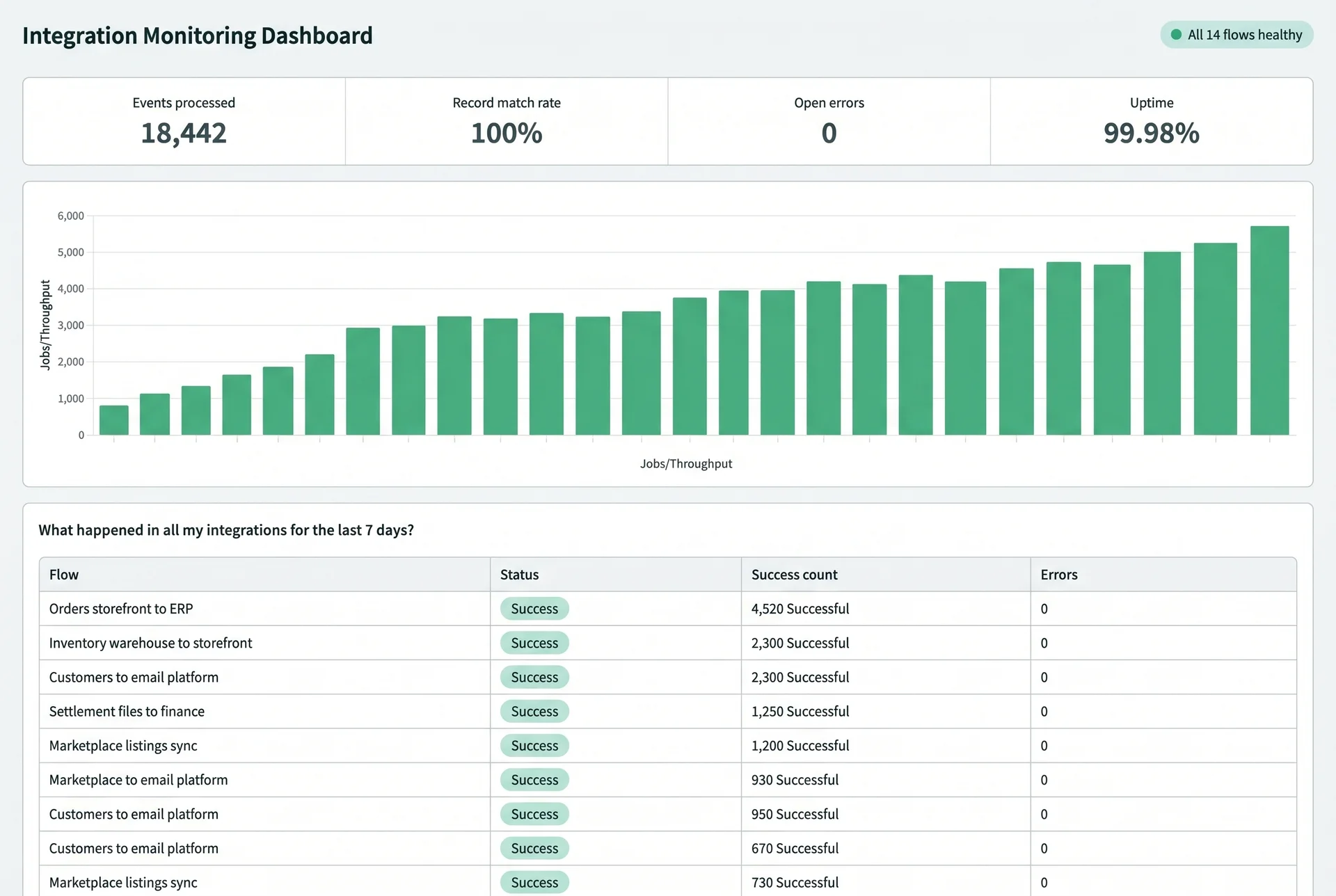1336x896 pixels.
Task: Click Success badge in the 950 Successful row
Action: pyautogui.click(x=534, y=814)
